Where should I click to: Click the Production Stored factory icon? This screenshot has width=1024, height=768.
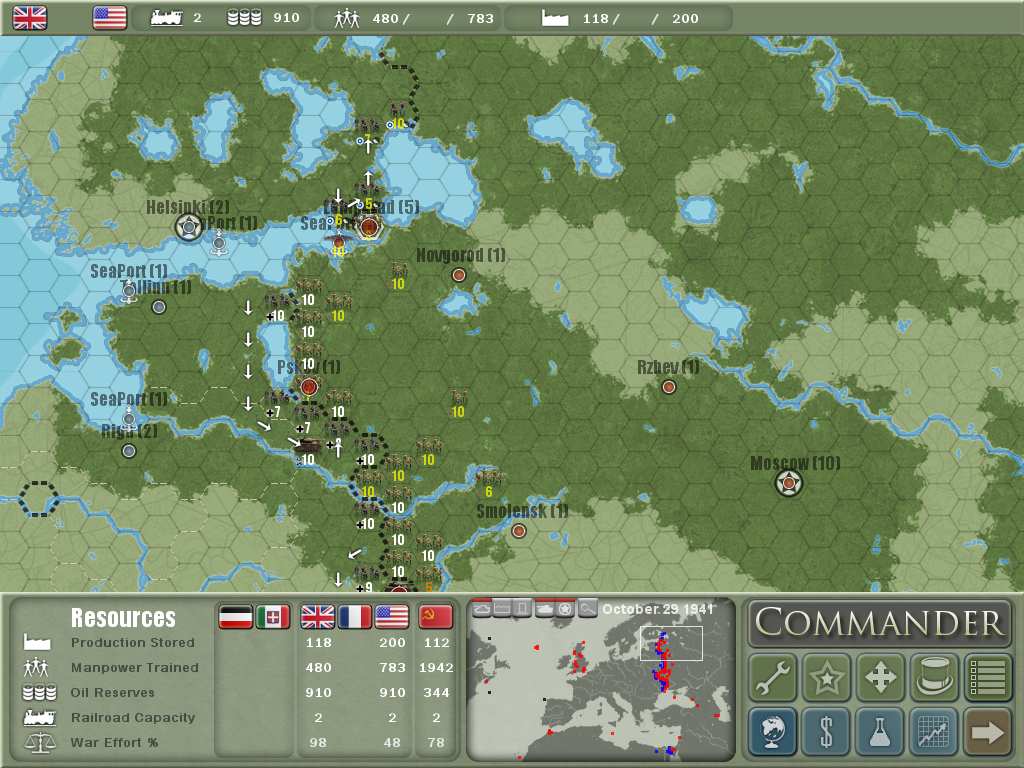tap(37, 642)
